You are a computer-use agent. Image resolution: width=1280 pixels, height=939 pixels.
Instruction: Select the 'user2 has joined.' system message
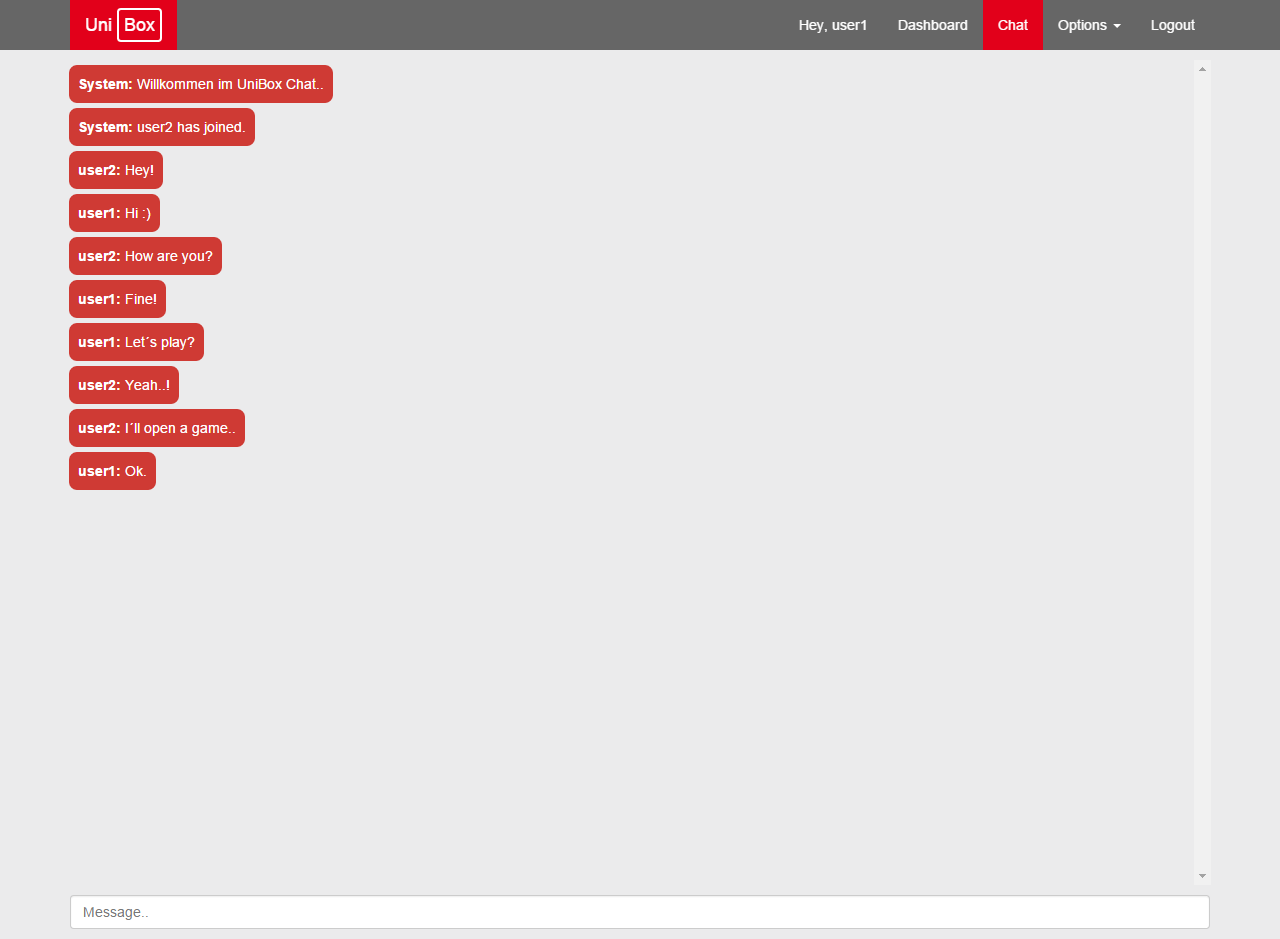click(162, 127)
